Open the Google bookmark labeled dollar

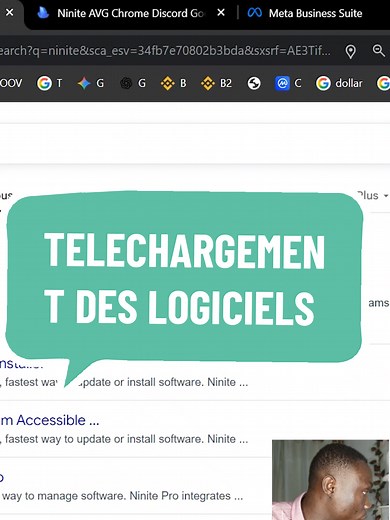pos(339,83)
